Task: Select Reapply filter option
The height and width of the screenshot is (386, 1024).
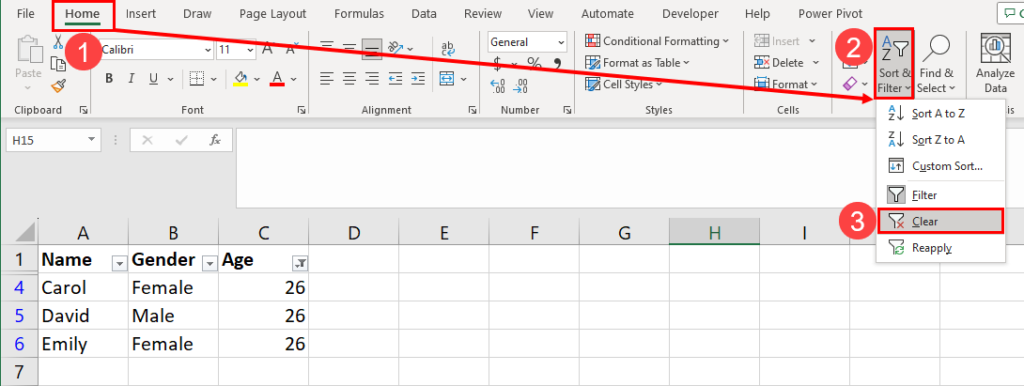Action: (x=940, y=248)
